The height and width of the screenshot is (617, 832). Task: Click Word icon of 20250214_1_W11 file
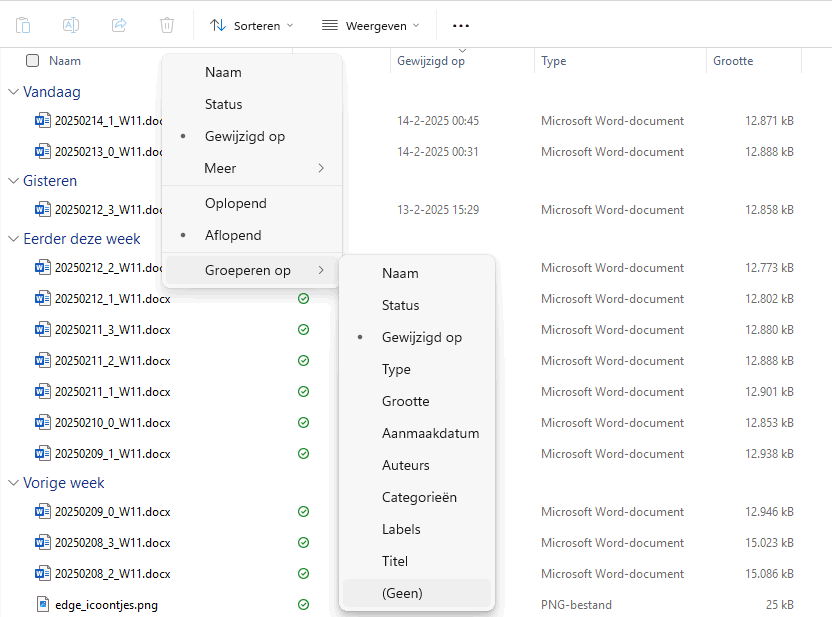pyautogui.click(x=42, y=120)
